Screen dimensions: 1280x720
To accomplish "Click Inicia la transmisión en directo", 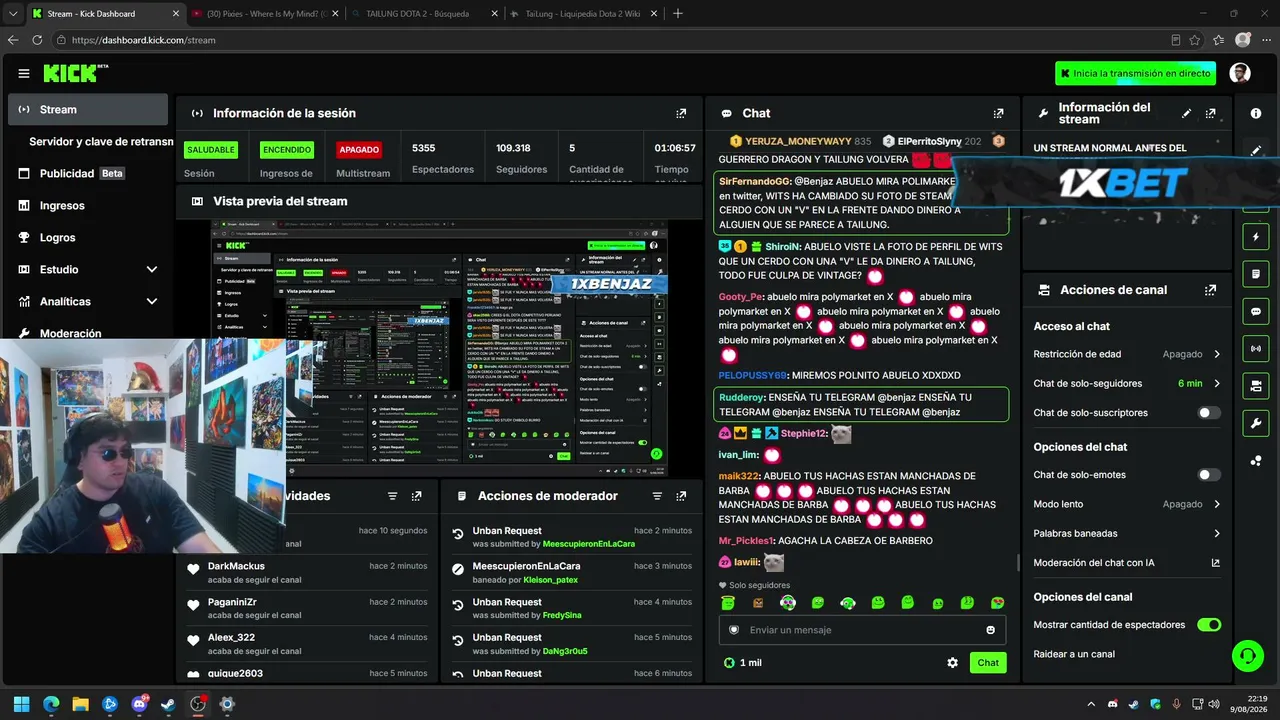I will coord(1136,73).
